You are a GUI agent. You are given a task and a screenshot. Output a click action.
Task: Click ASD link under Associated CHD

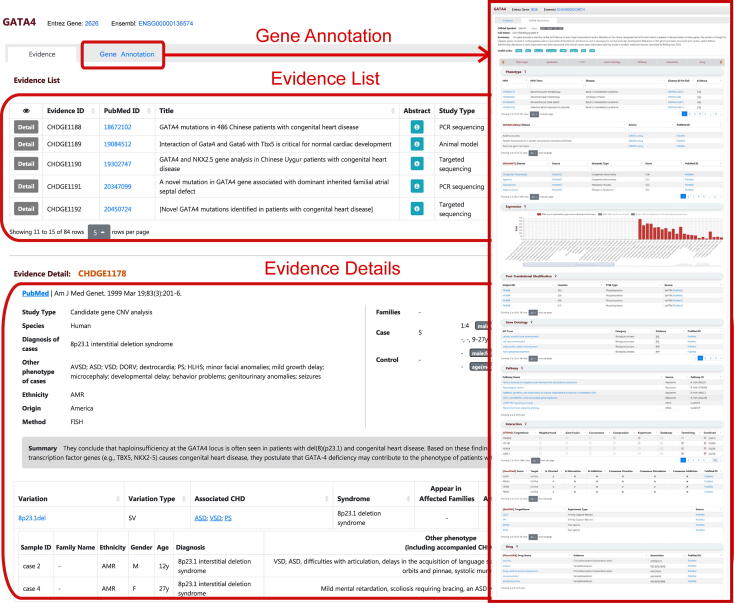click(200, 518)
